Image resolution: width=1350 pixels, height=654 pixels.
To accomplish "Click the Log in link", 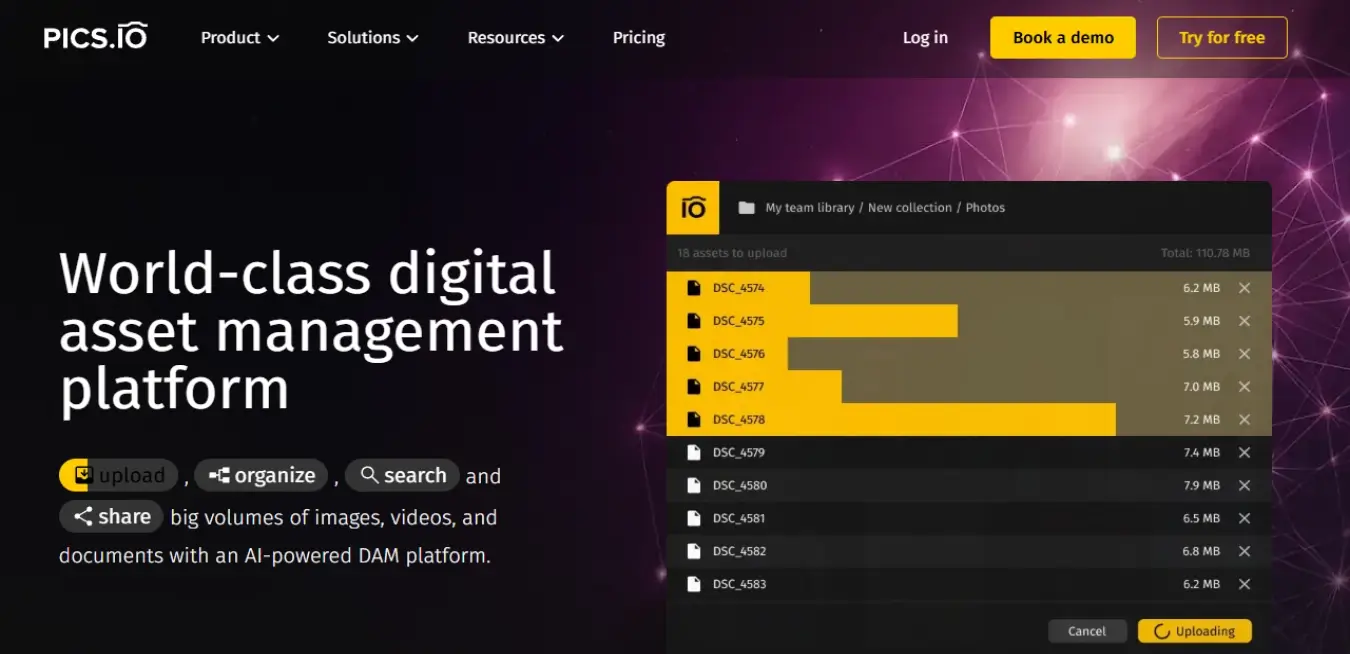I will (x=925, y=37).
